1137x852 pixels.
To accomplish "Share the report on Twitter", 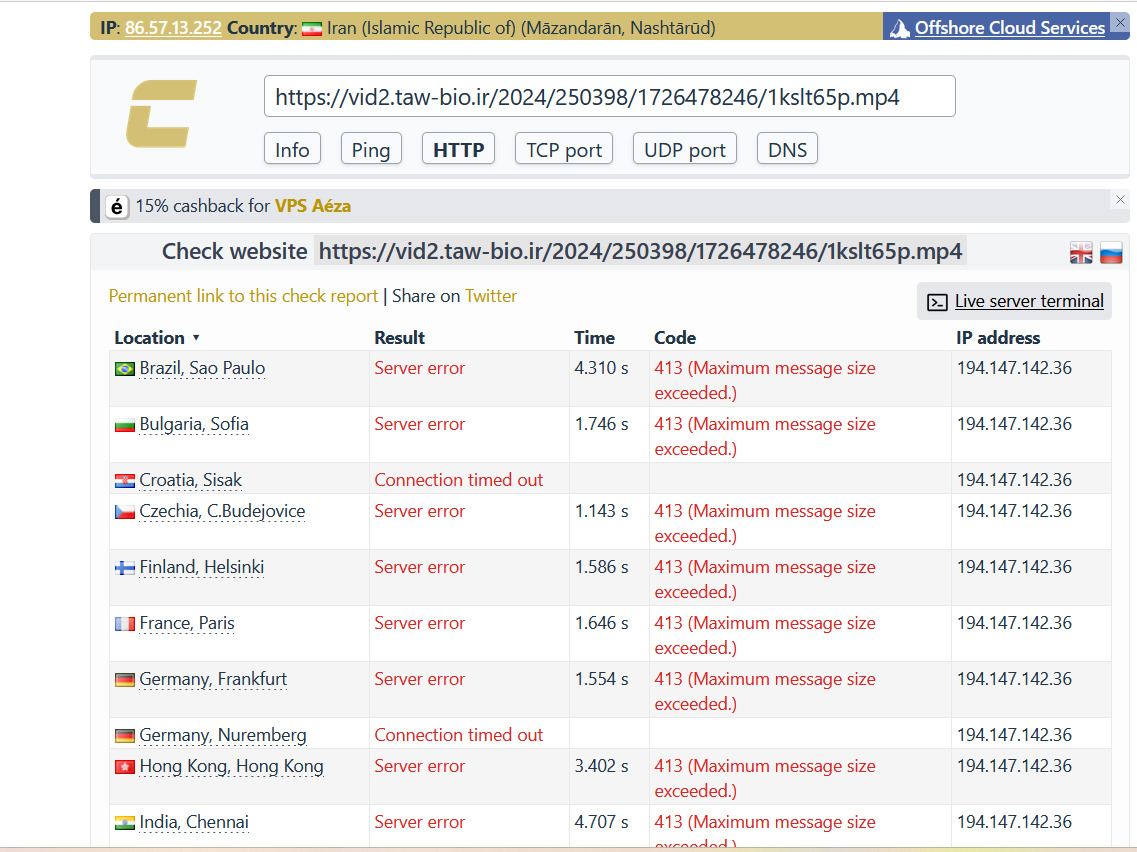I will click(x=491, y=296).
